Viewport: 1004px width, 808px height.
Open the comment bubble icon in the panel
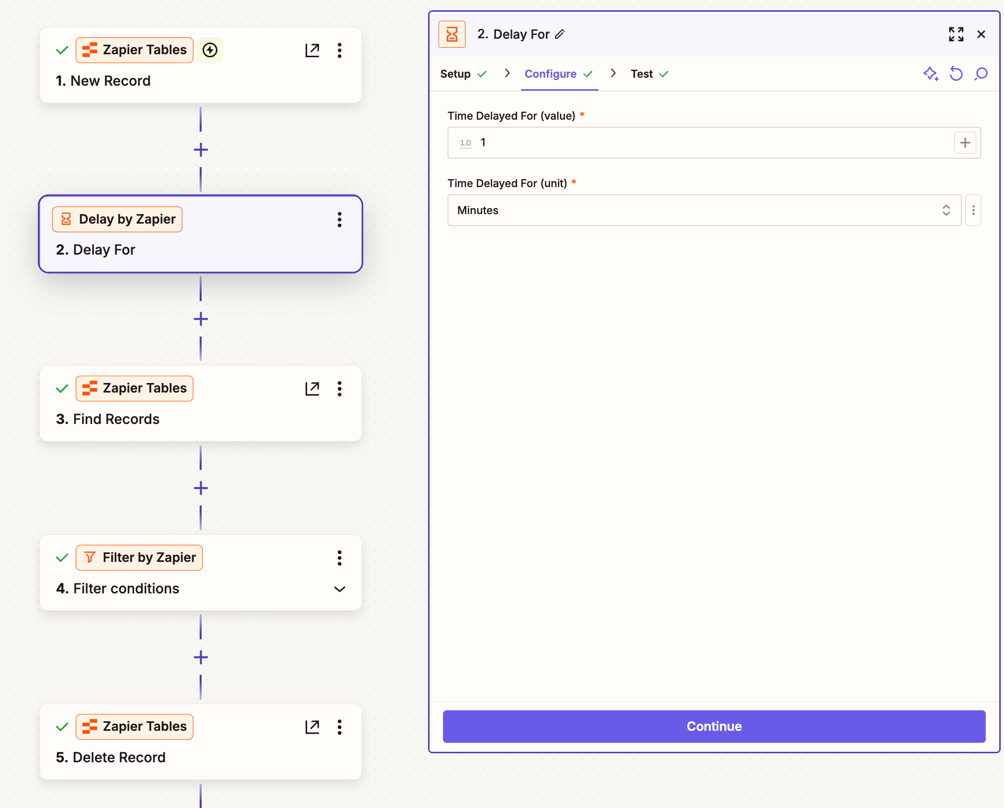[x=981, y=74]
